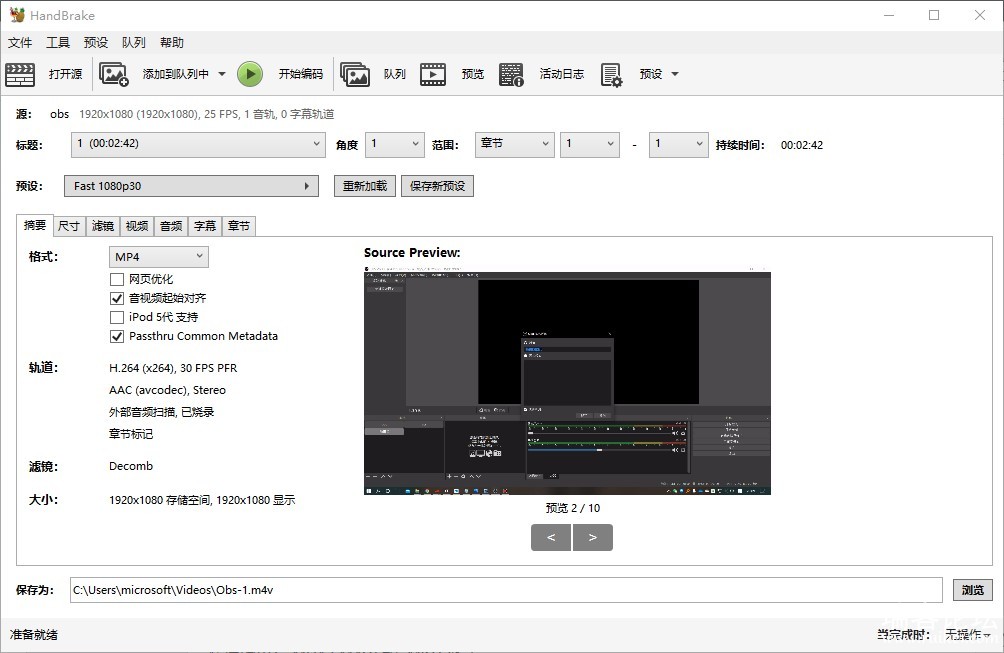Open the Queue images icon
Screen dimensions: 1004x653
tap(355, 74)
